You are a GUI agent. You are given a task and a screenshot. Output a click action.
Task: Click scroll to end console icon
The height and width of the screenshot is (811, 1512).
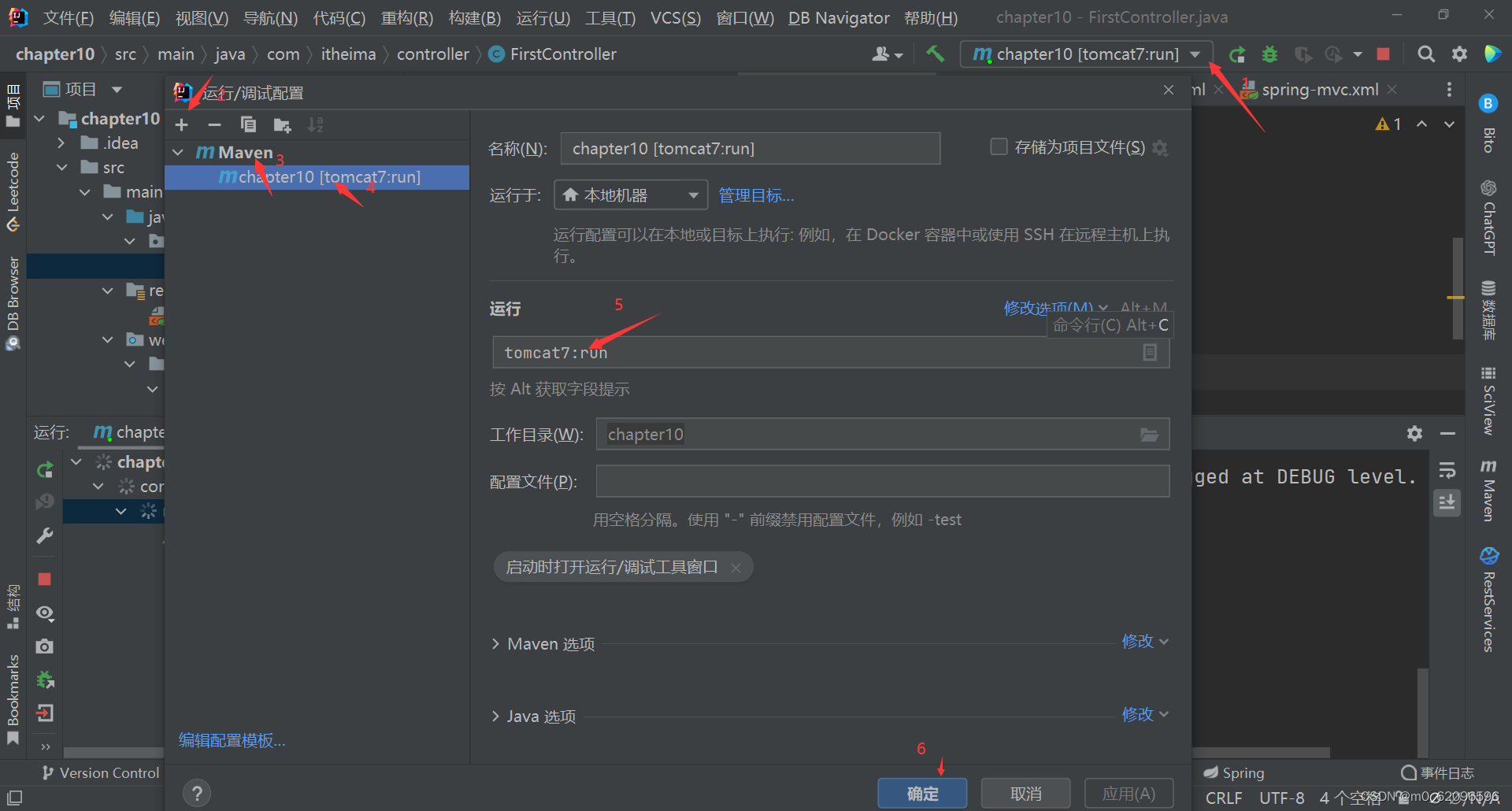tap(1447, 502)
